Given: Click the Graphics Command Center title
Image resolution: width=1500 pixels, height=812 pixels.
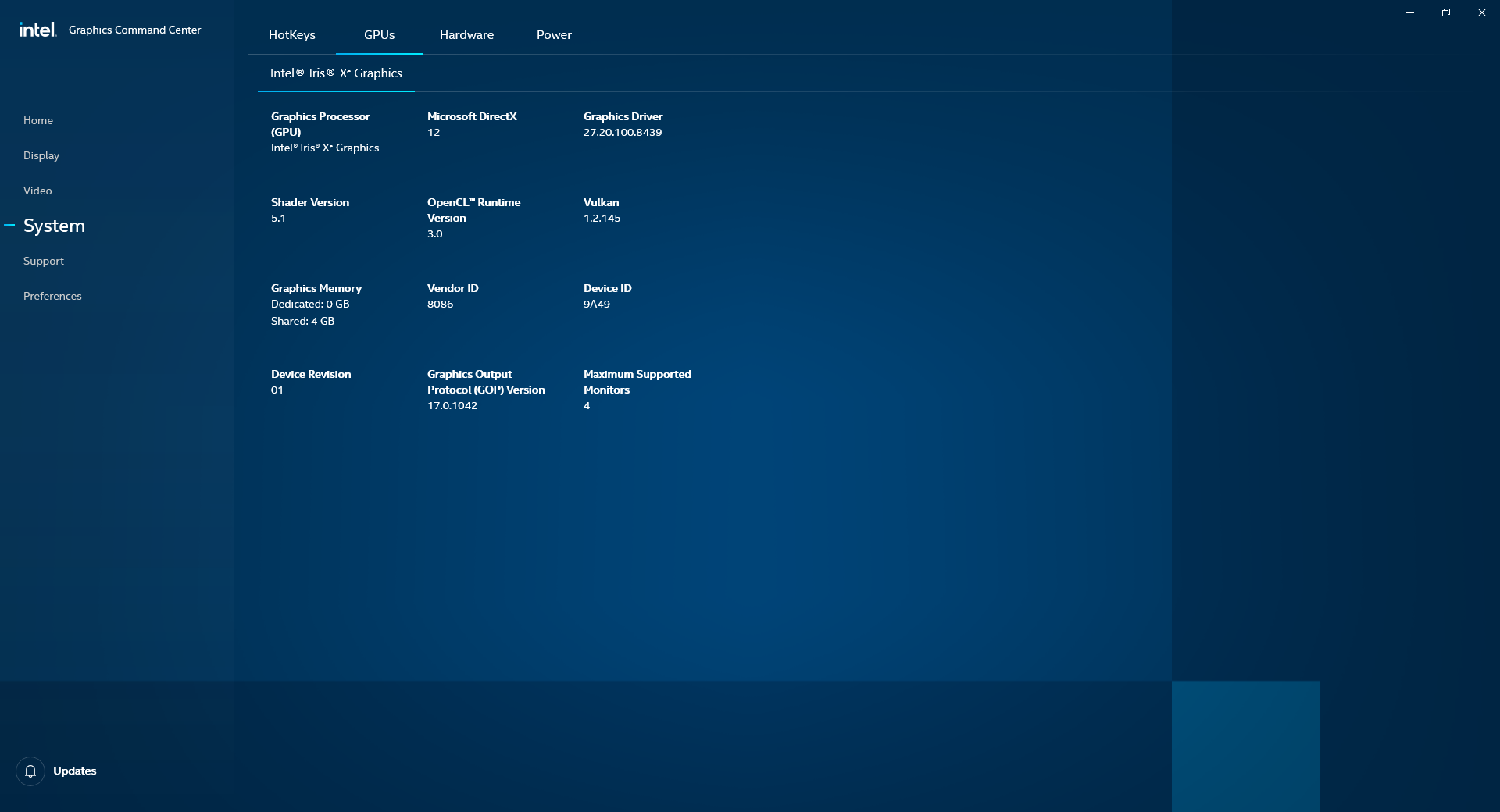Looking at the screenshot, I should point(135,30).
